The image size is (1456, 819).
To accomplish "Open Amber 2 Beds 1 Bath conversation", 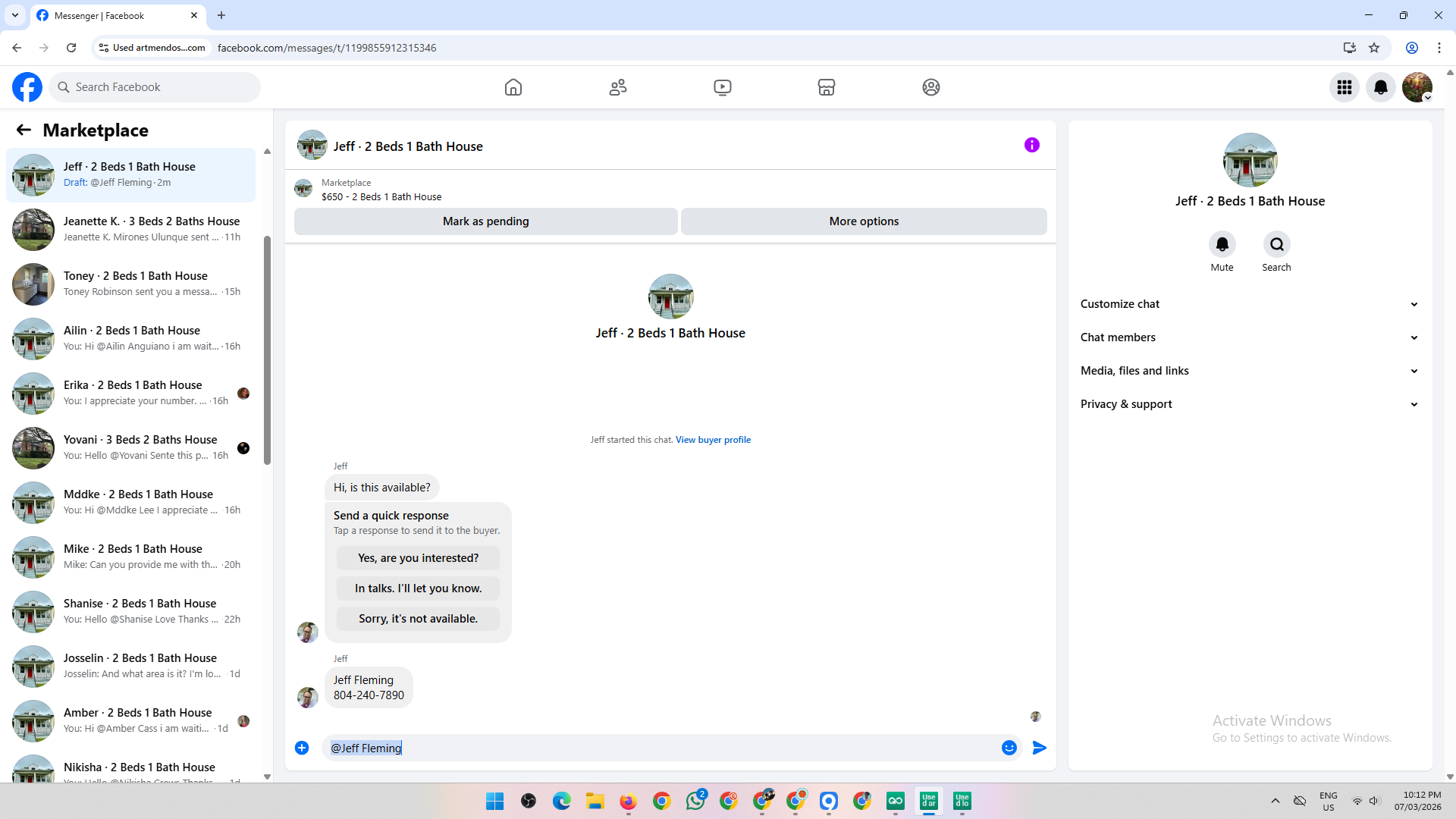I will 130,720.
